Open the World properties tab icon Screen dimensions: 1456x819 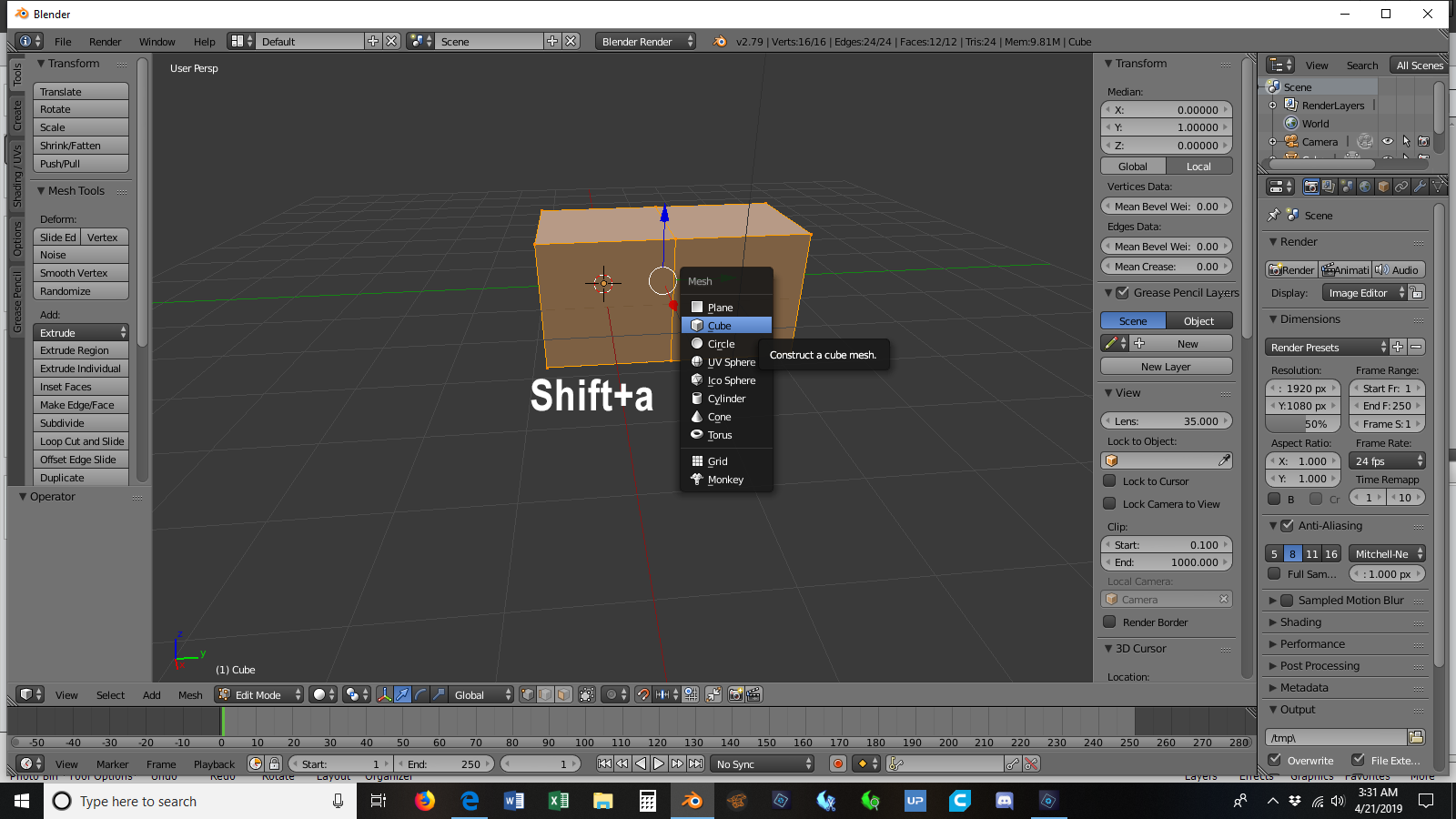pyautogui.click(x=1365, y=187)
